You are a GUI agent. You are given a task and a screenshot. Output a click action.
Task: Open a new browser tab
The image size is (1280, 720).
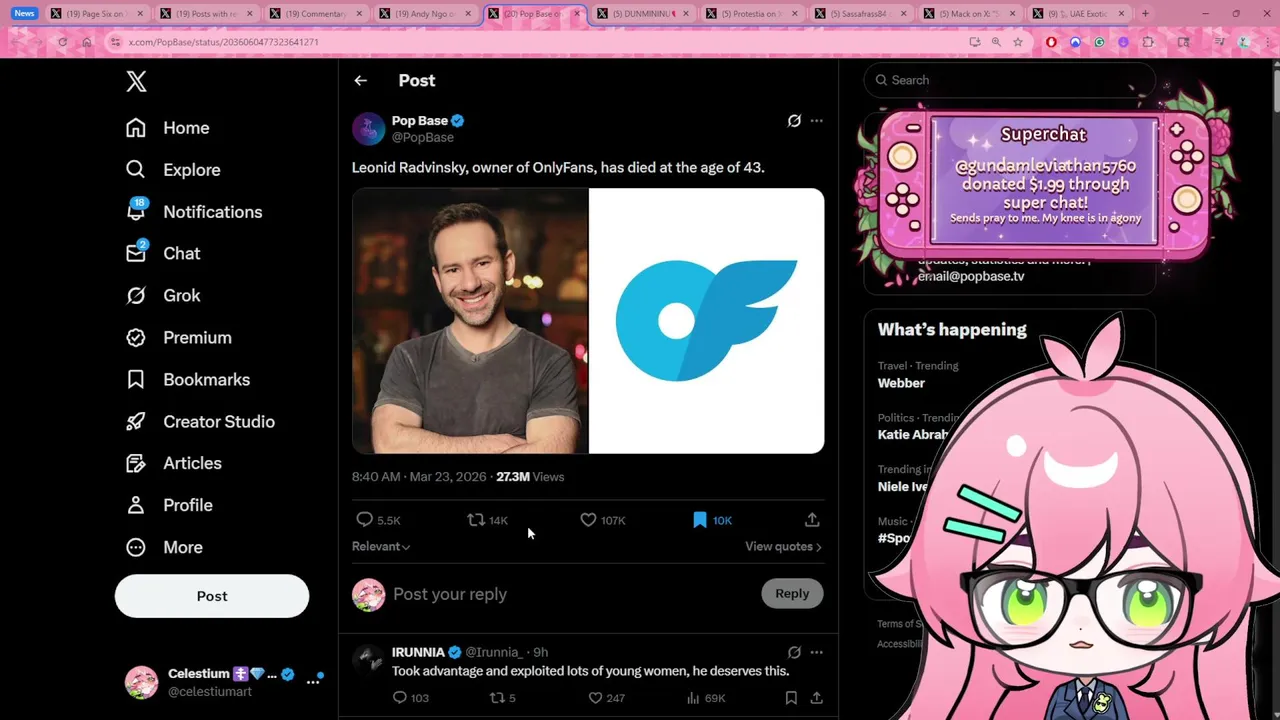[x=1145, y=14]
